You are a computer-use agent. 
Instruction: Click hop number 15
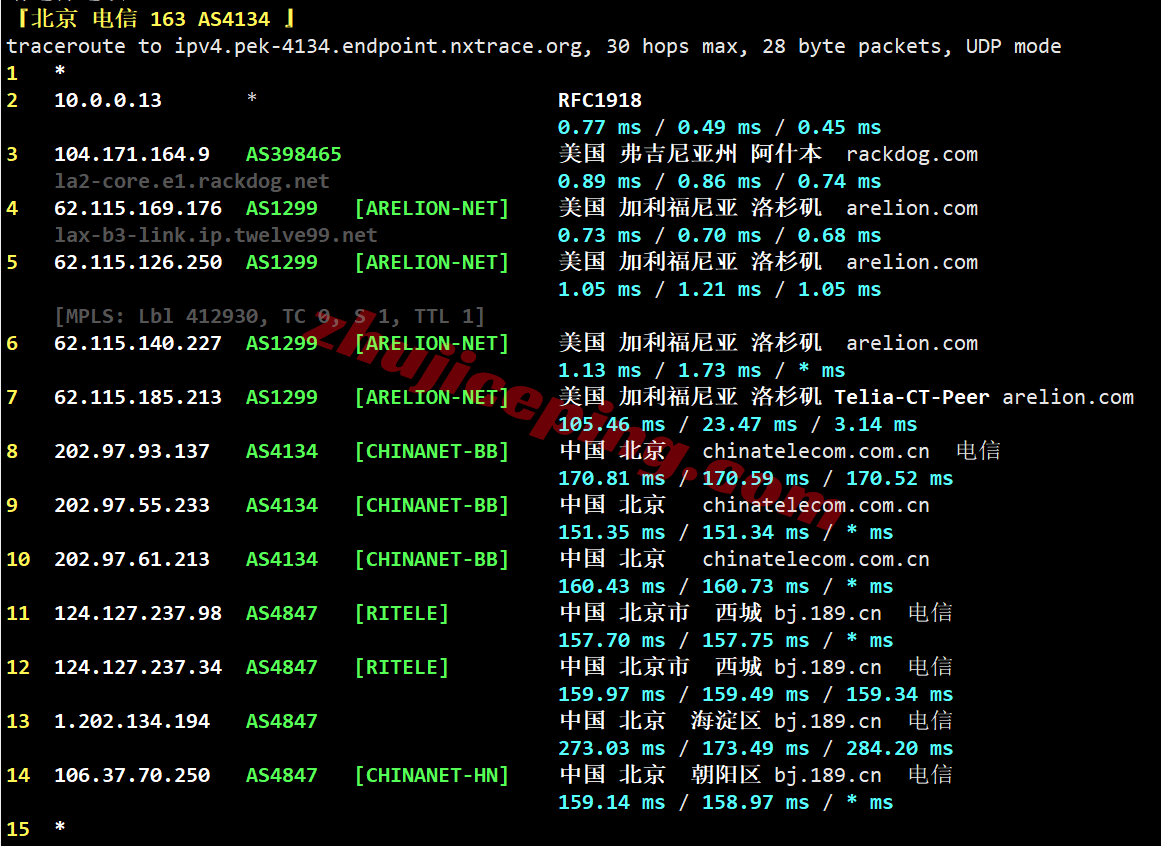(x=19, y=830)
